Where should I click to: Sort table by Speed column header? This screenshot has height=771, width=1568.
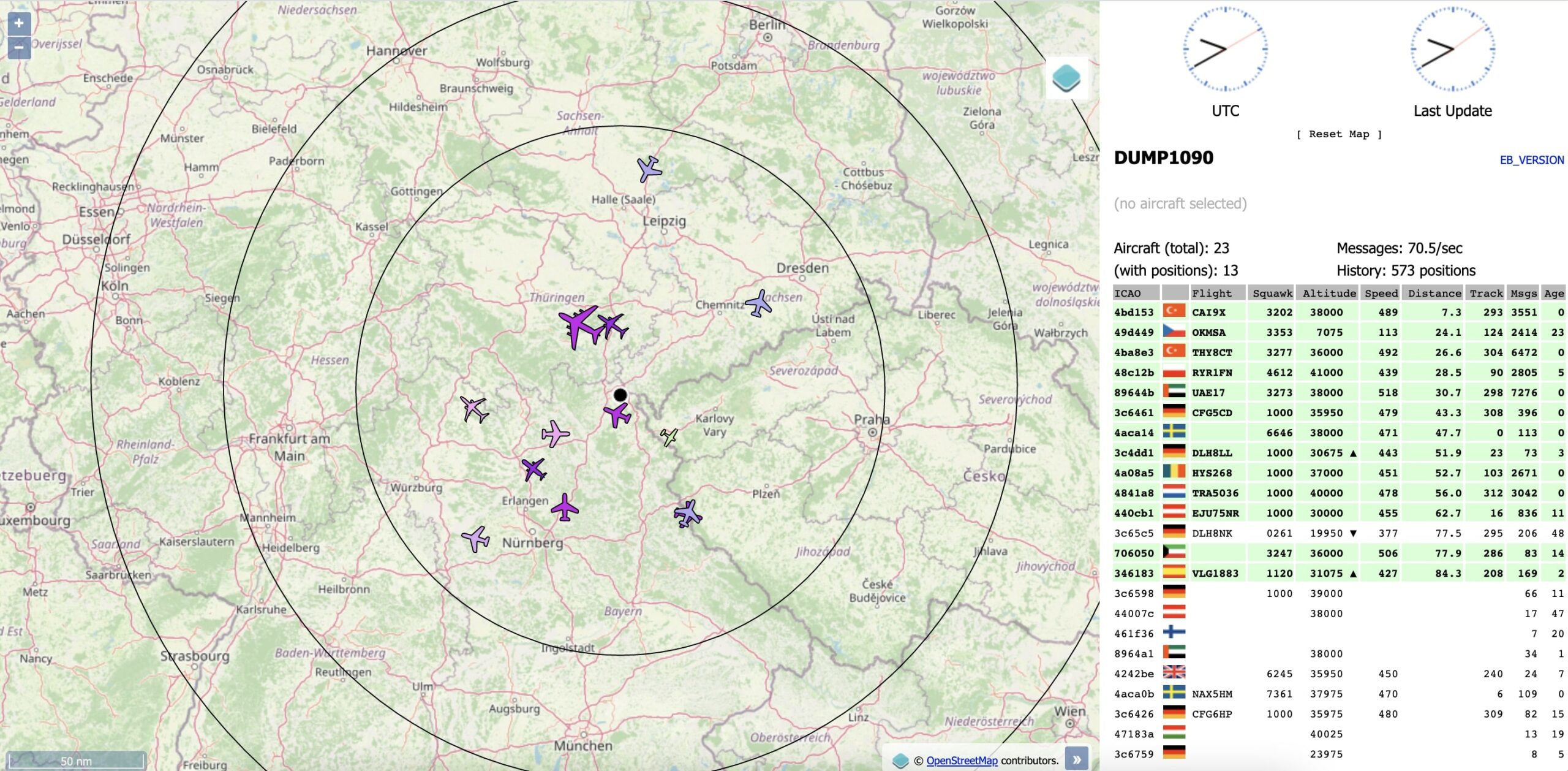tap(1381, 293)
